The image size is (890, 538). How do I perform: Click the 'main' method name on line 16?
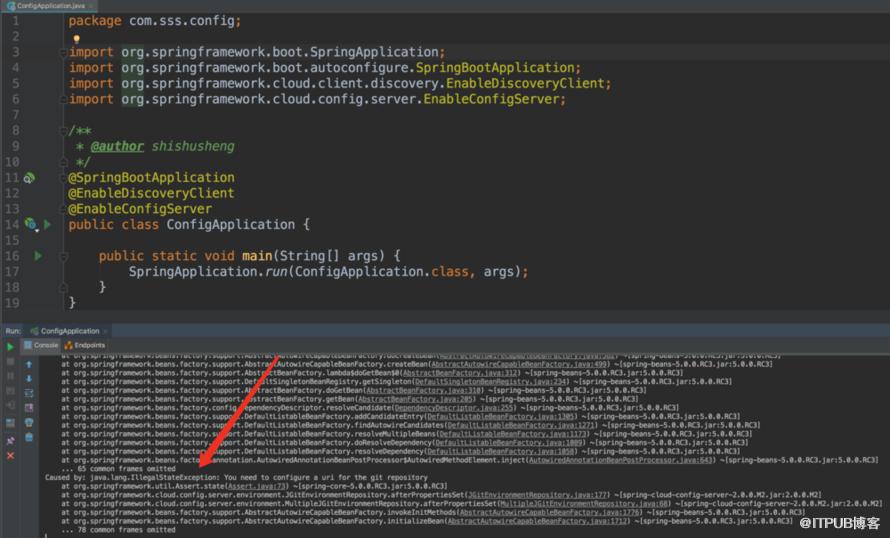257,256
